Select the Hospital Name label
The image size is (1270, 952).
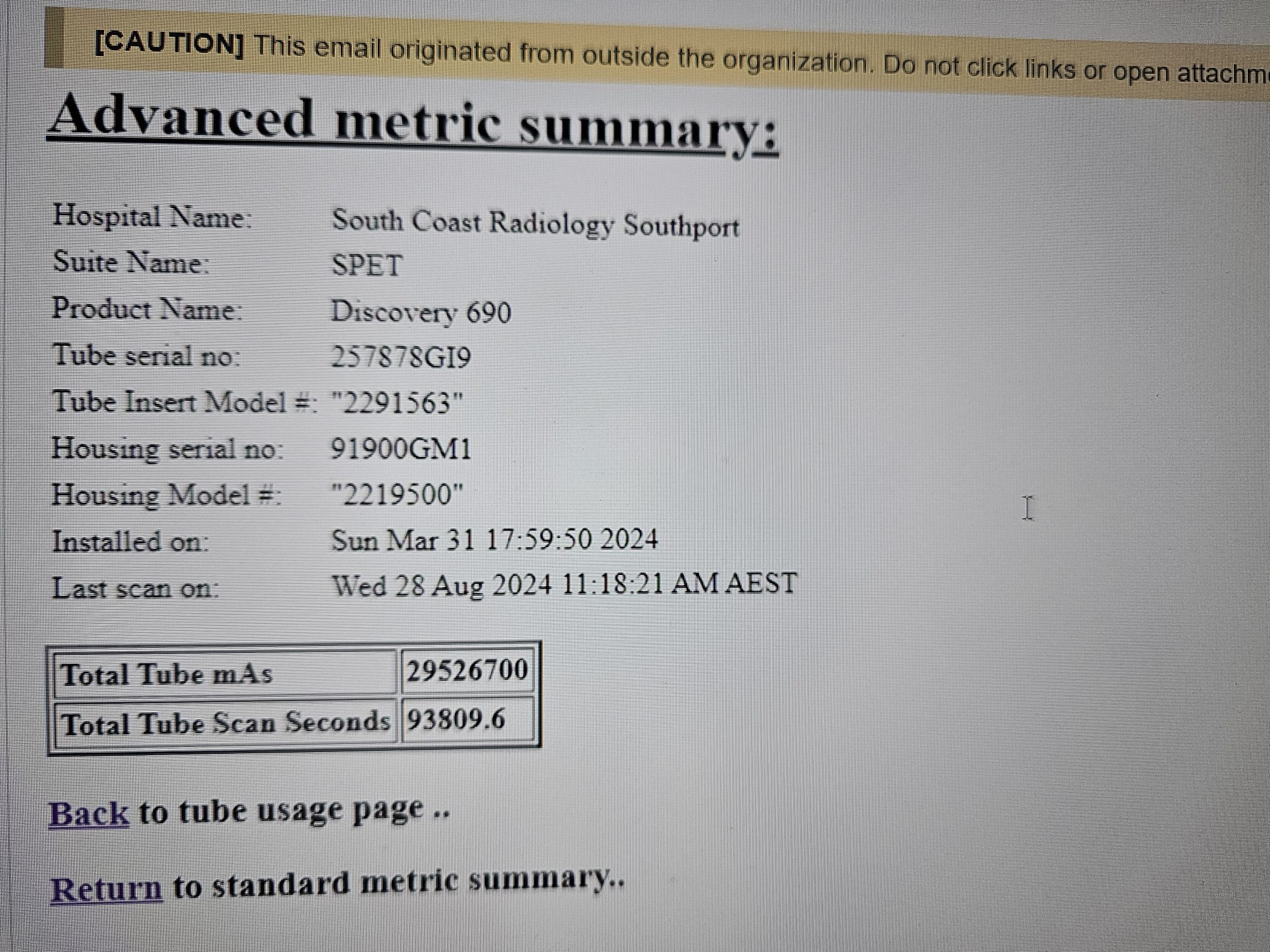tap(152, 216)
